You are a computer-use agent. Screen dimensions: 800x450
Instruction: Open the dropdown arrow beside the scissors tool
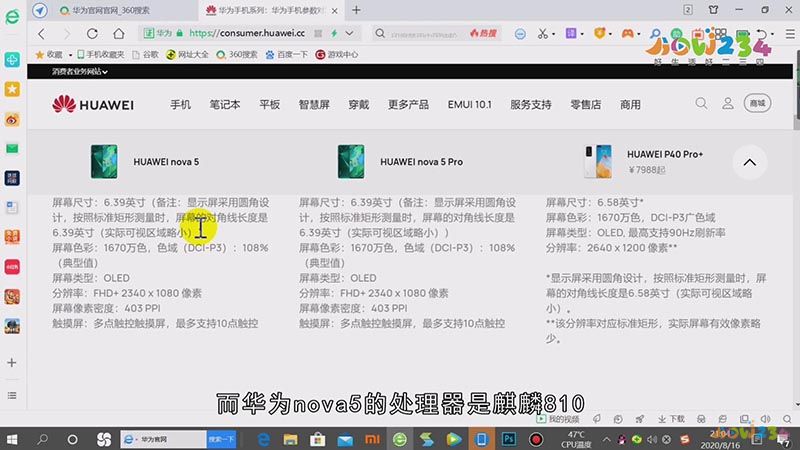pyautogui.click(x=554, y=34)
